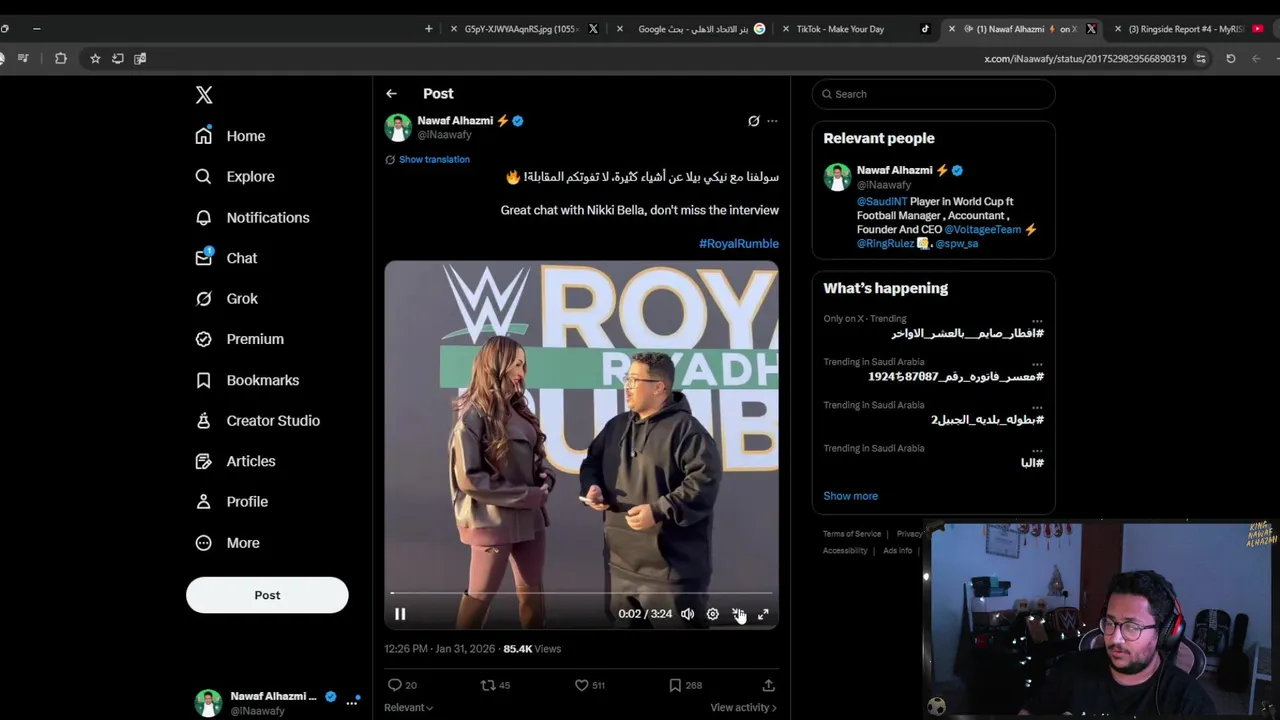Seek on the video progress bar
Screen dimensions: 1280x720
click(x=581, y=593)
